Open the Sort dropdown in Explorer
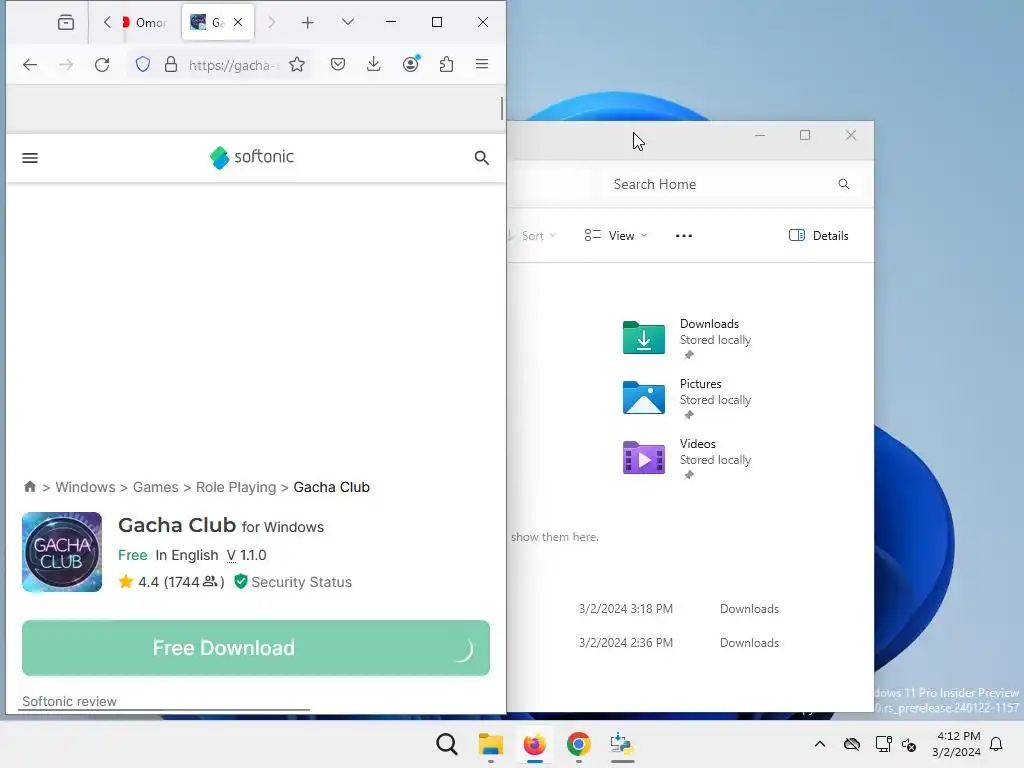 pyautogui.click(x=533, y=236)
